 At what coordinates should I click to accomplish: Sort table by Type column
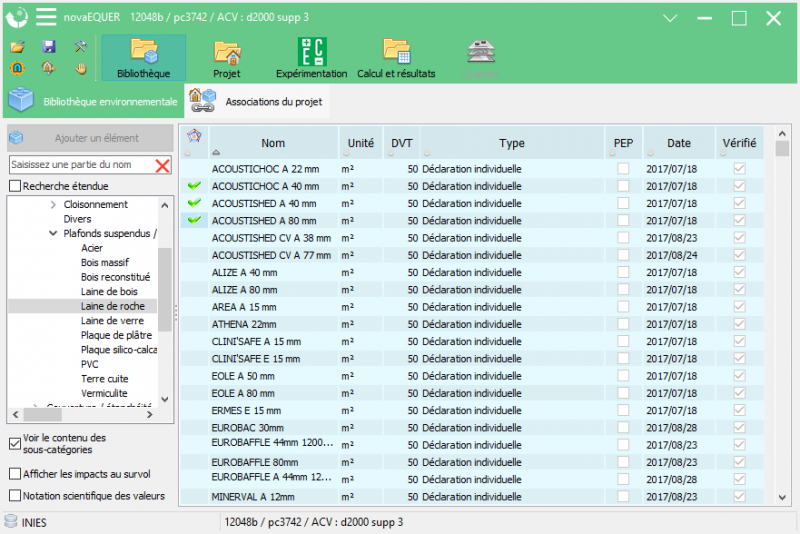(x=512, y=143)
